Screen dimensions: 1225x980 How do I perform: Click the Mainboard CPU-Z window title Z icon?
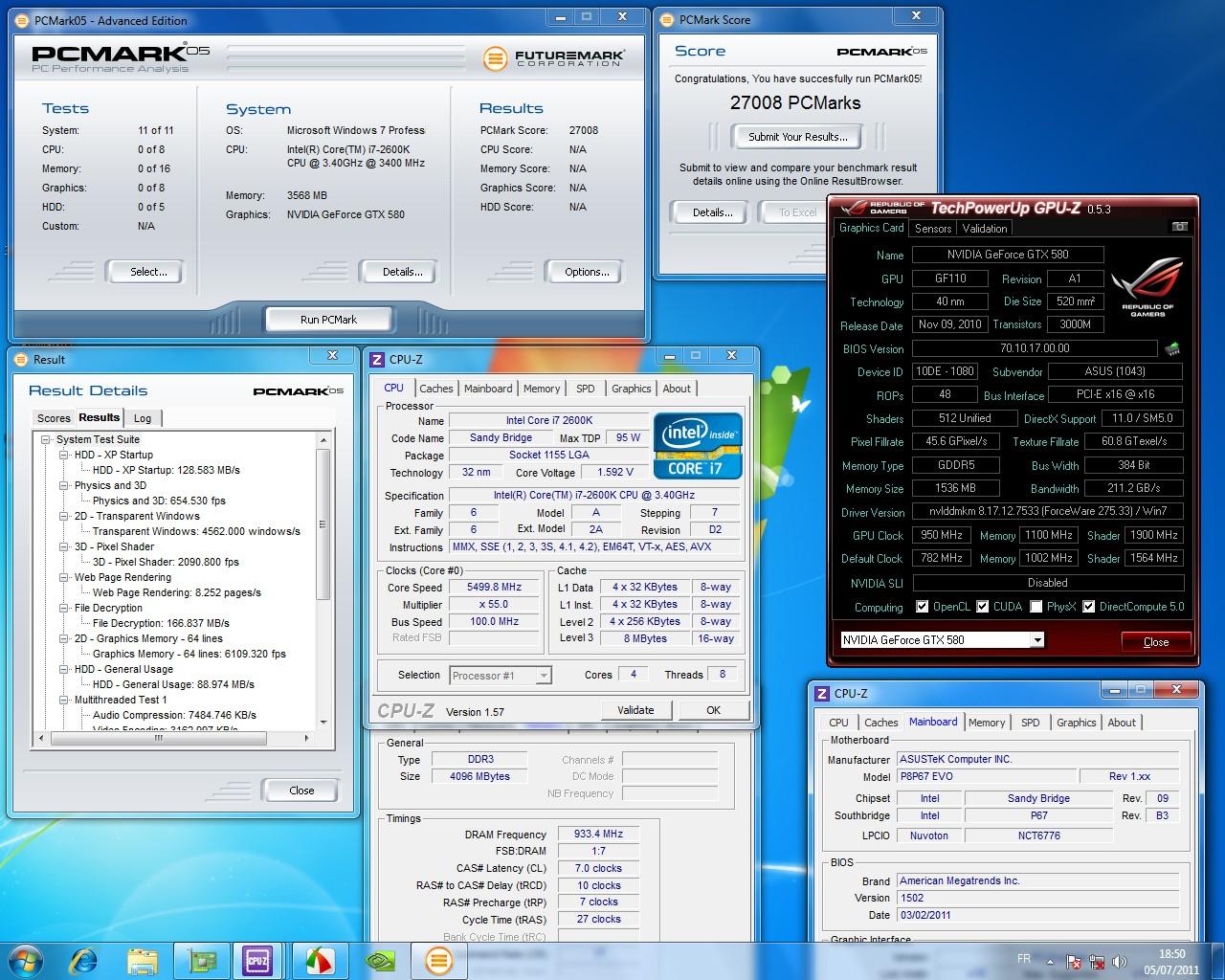coord(821,693)
